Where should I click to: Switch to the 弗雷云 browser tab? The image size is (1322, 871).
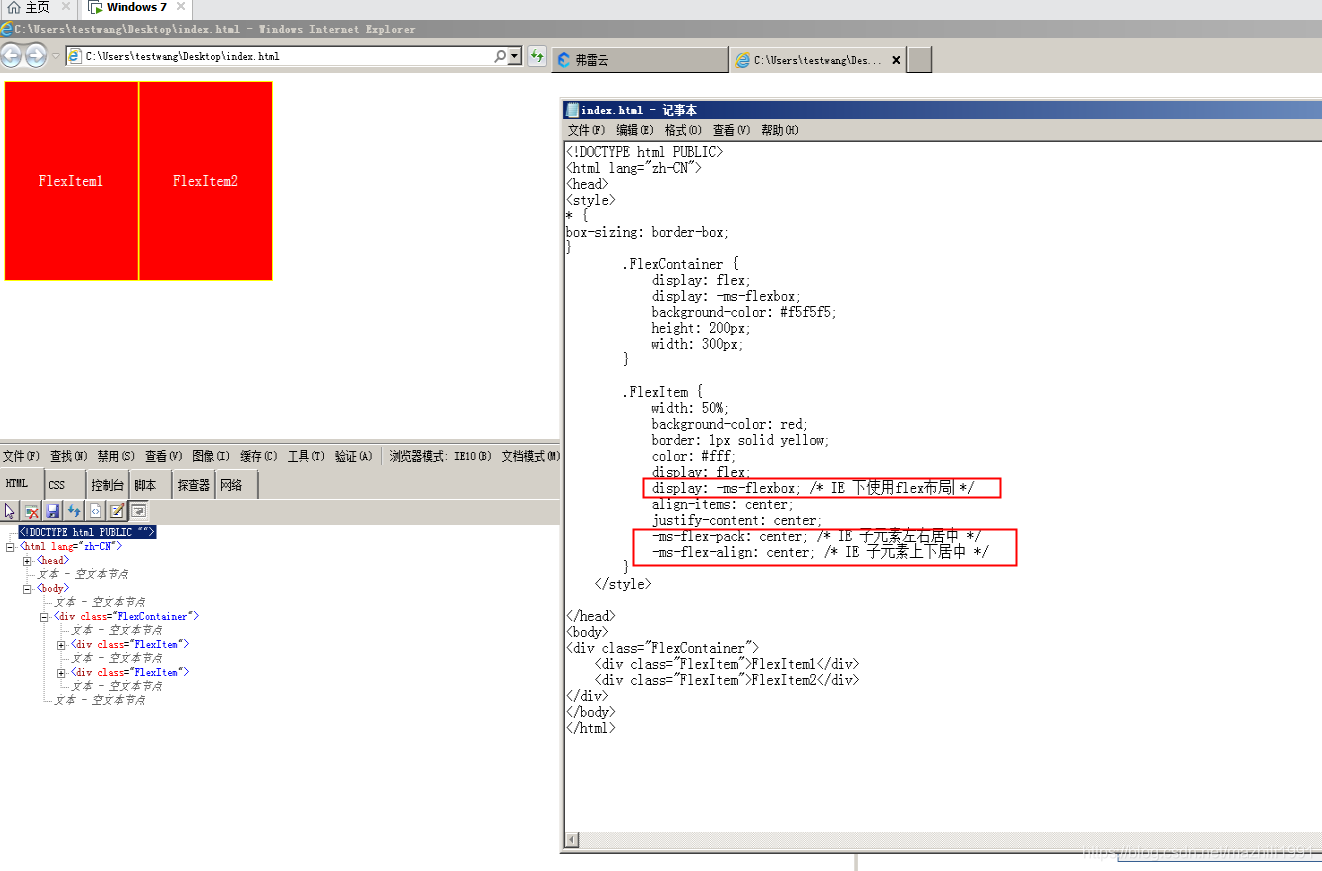[640, 60]
